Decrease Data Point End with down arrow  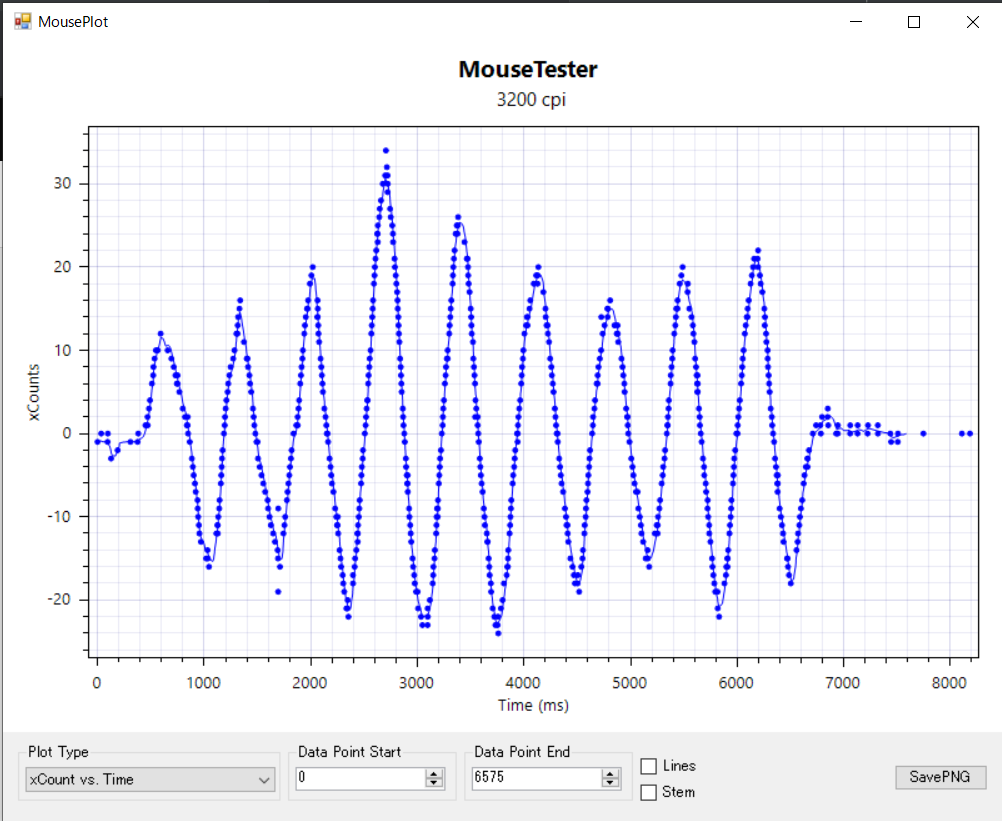610,783
